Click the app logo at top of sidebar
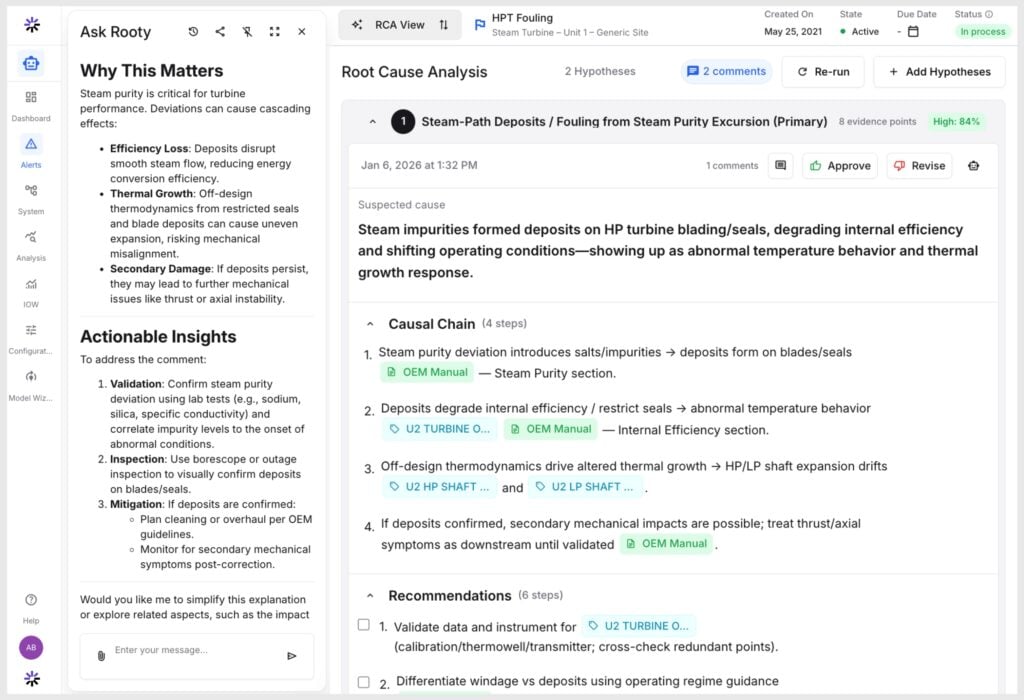The image size is (1024, 700). point(31,25)
